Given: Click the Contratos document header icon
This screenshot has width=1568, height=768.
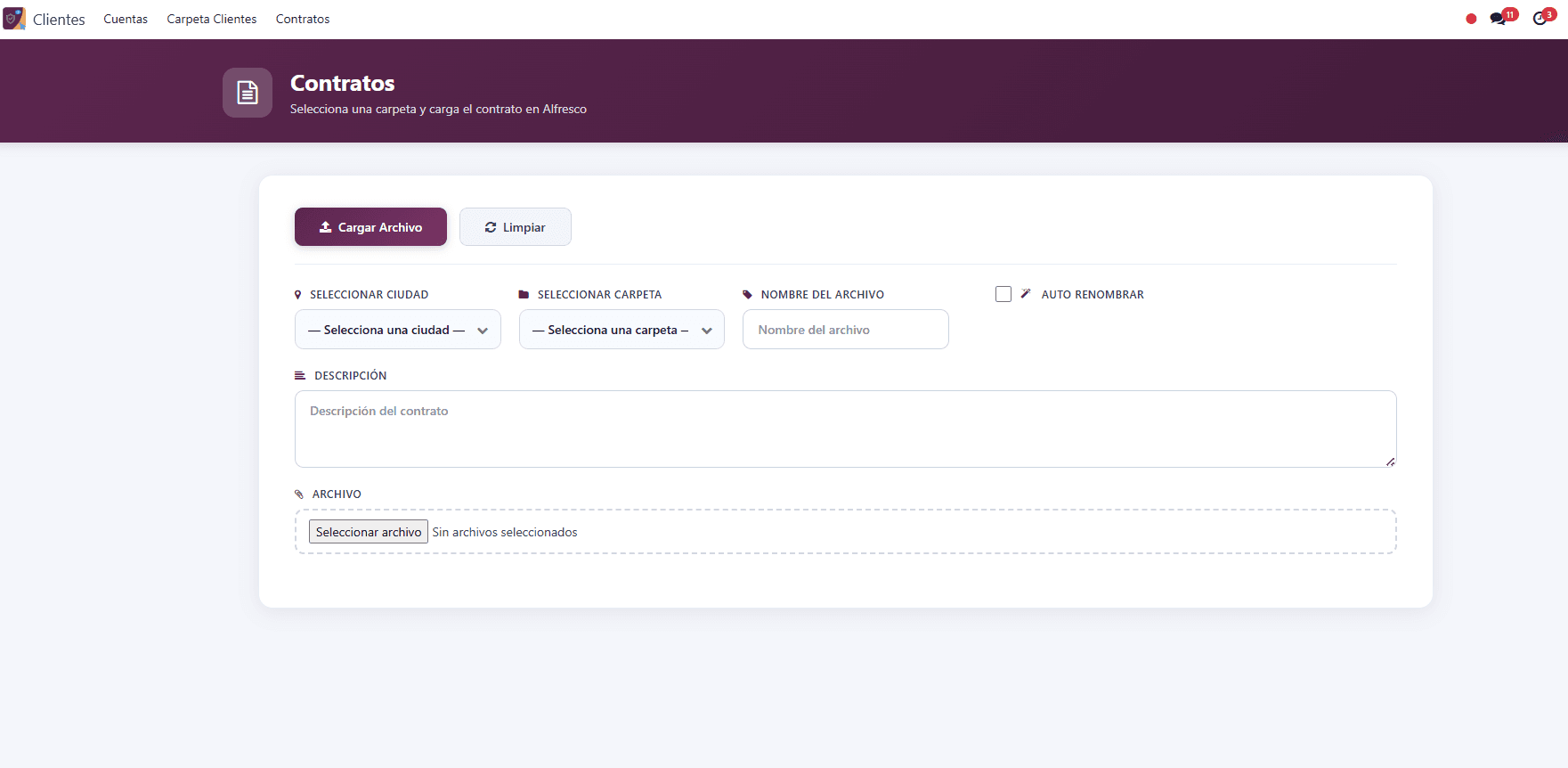Looking at the screenshot, I should point(248,93).
